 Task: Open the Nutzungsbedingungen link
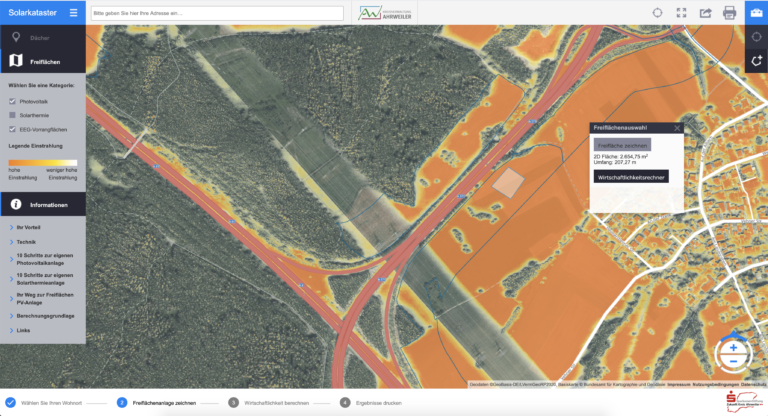(716, 385)
